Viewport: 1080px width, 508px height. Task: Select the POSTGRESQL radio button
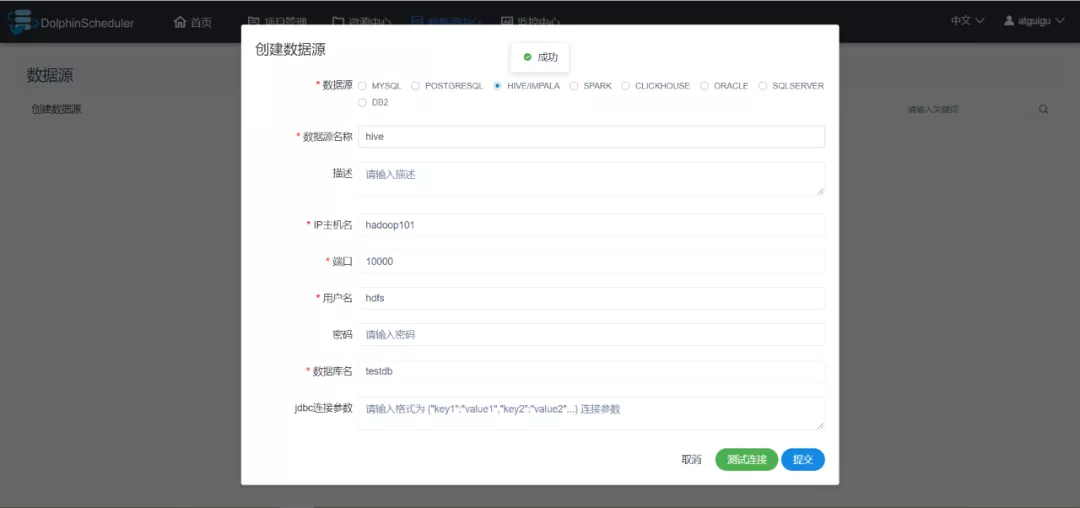pos(415,86)
